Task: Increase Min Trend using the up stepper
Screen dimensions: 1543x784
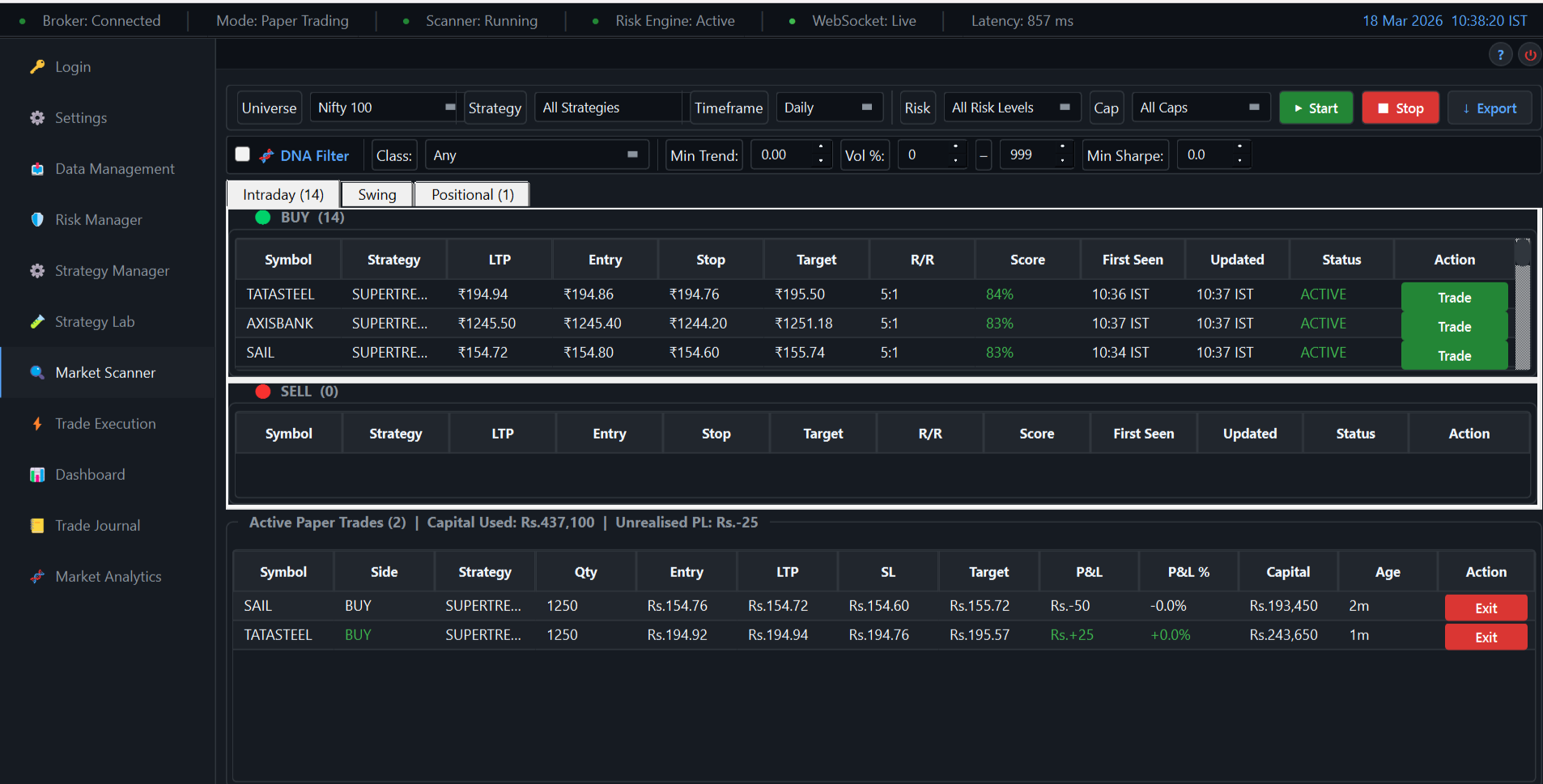Action: click(821, 149)
